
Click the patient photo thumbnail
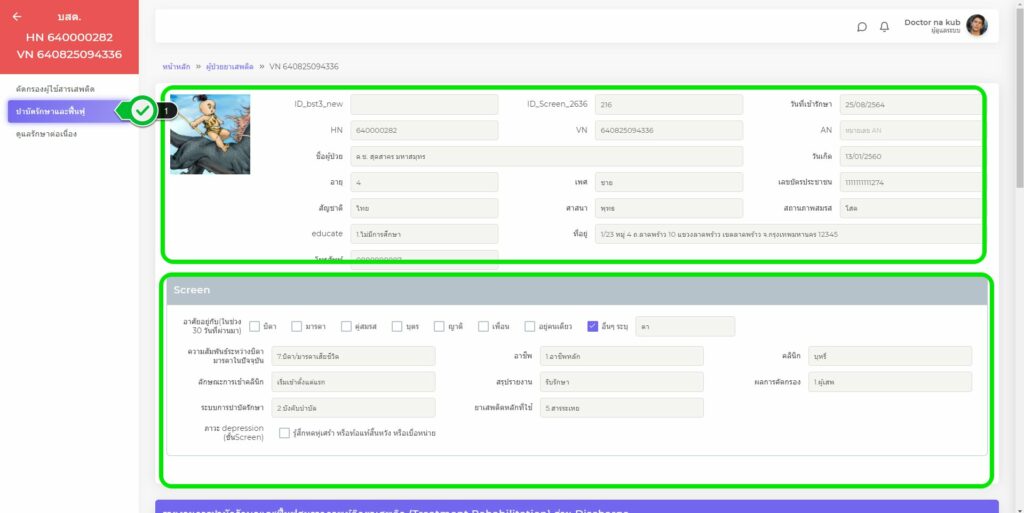click(210, 134)
